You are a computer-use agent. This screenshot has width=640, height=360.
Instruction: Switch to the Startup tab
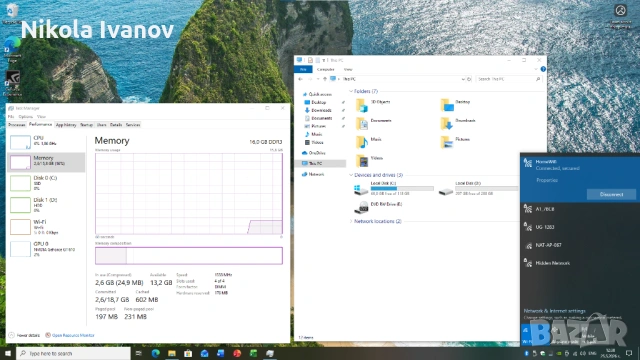tap(87, 125)
